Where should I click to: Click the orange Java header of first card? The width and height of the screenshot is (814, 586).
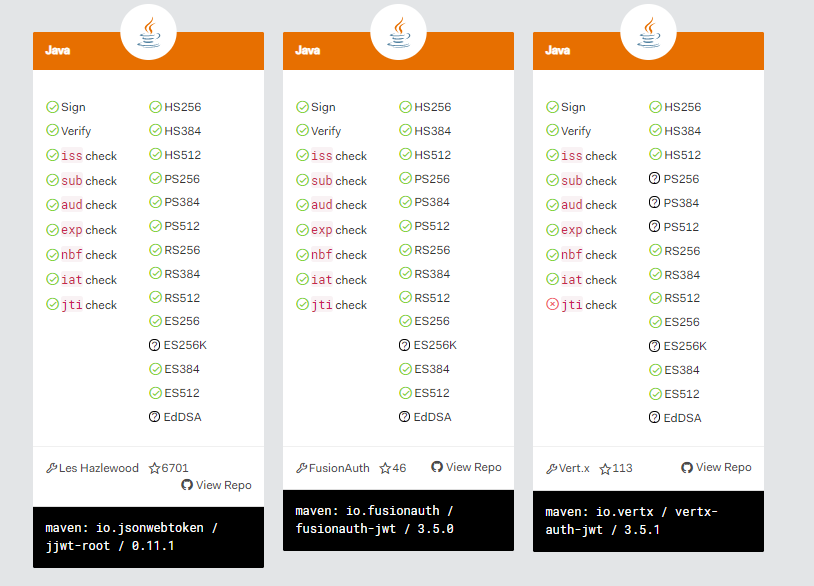[x=148, y=51]
